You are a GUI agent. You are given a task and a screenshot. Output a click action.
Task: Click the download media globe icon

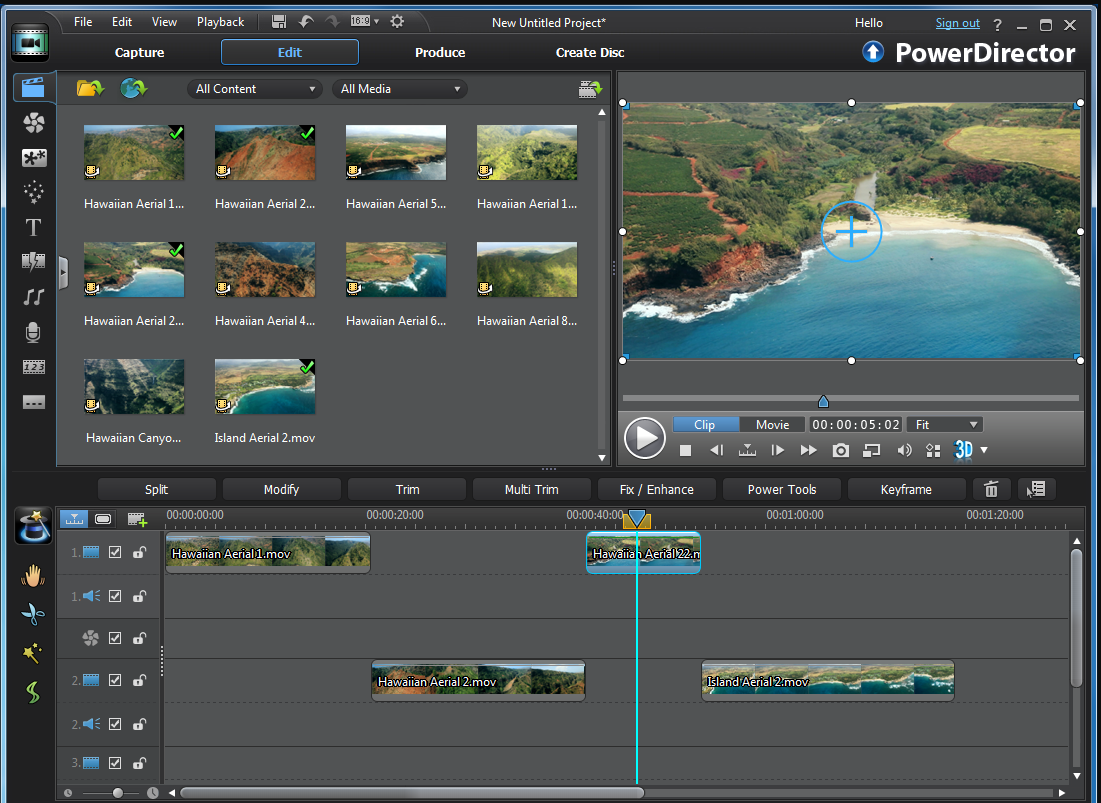pos(133,88)
